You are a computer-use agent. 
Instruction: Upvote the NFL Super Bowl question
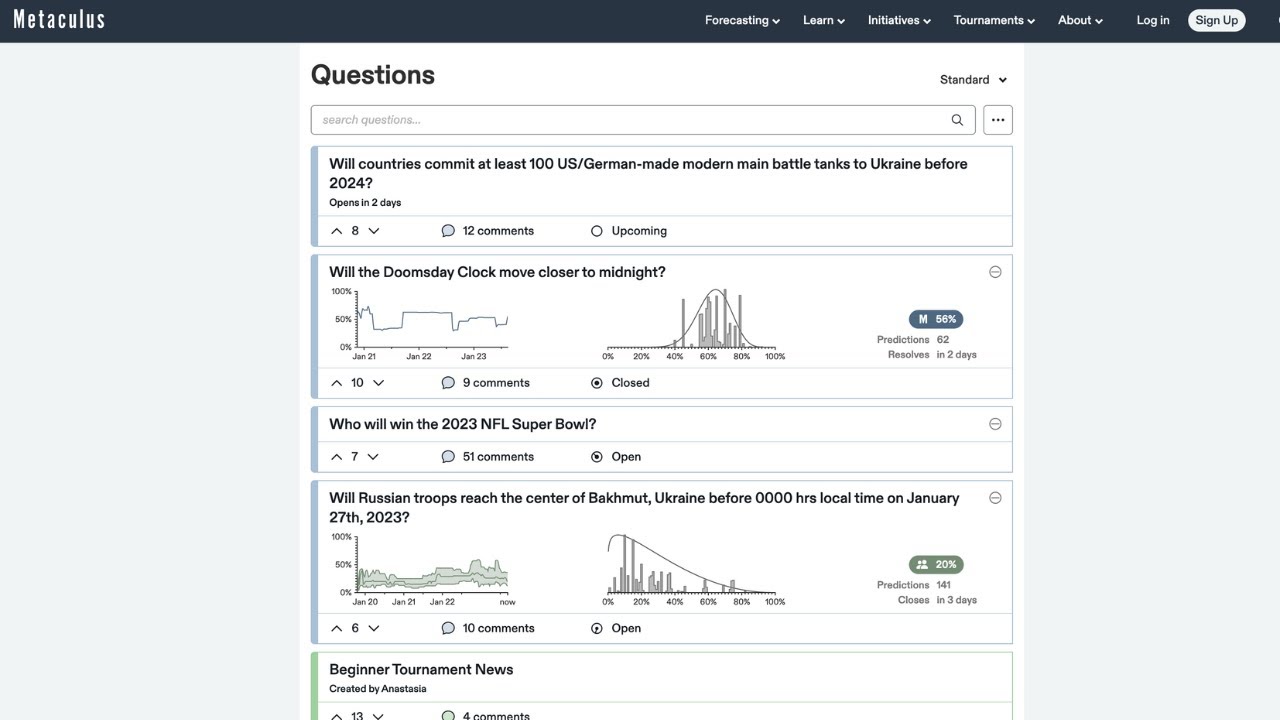[337, 457]
